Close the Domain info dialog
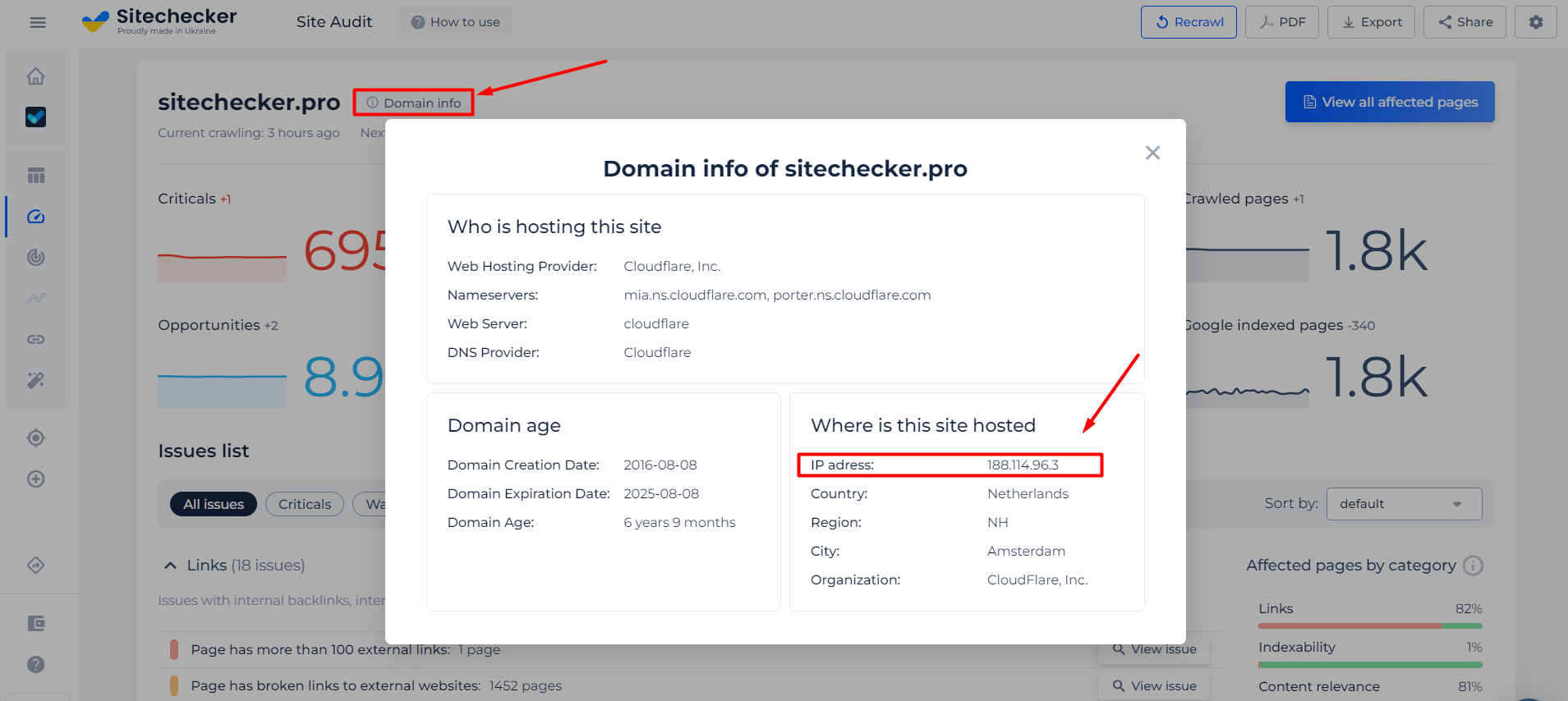The width and height of the screenshot is (1568, 701). click(x=1152, y=153)
